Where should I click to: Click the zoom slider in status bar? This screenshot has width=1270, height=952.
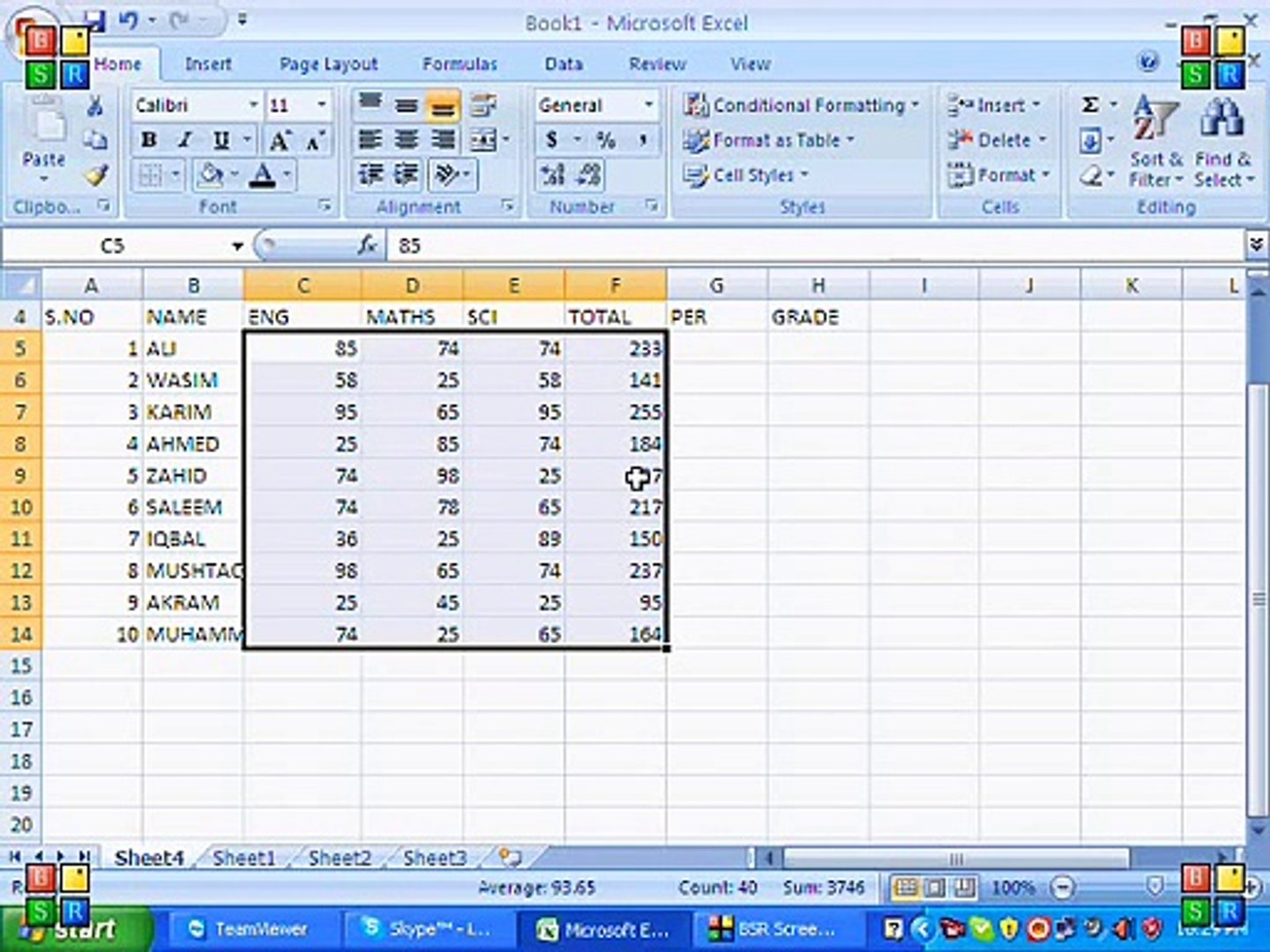tap(1154, 887)
